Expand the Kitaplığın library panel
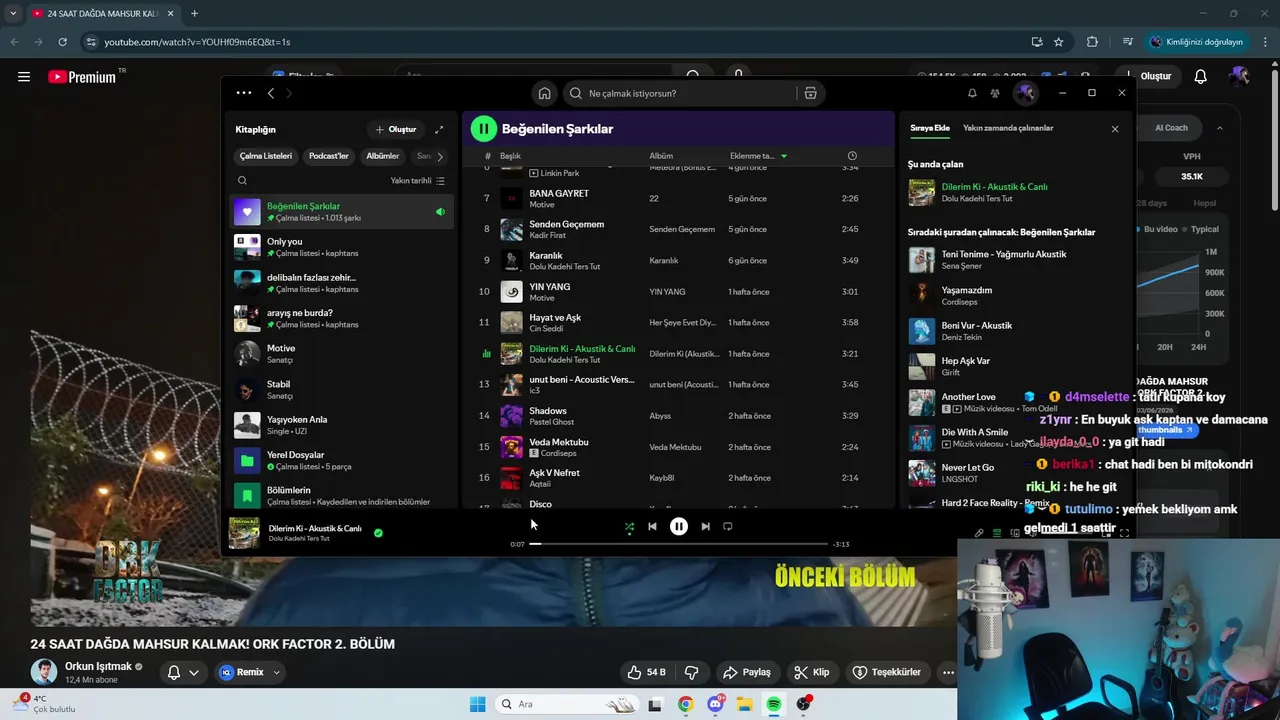 pyautogui.click(x=438, y=129)
